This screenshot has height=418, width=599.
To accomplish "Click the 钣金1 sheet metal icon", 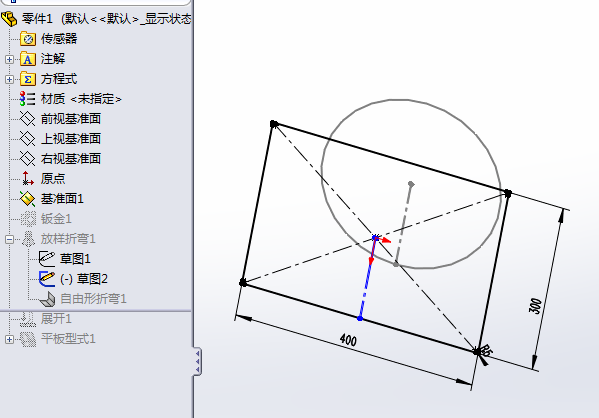I will click(28, 219).
